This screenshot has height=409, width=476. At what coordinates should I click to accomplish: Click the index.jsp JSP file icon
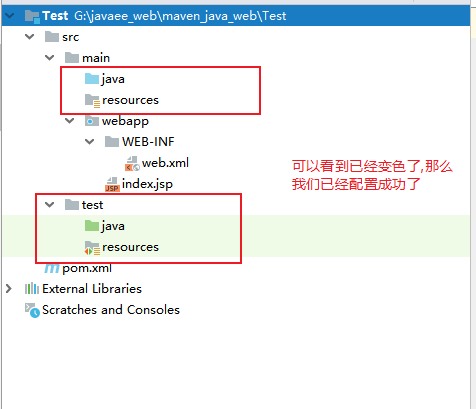[112, 184]
